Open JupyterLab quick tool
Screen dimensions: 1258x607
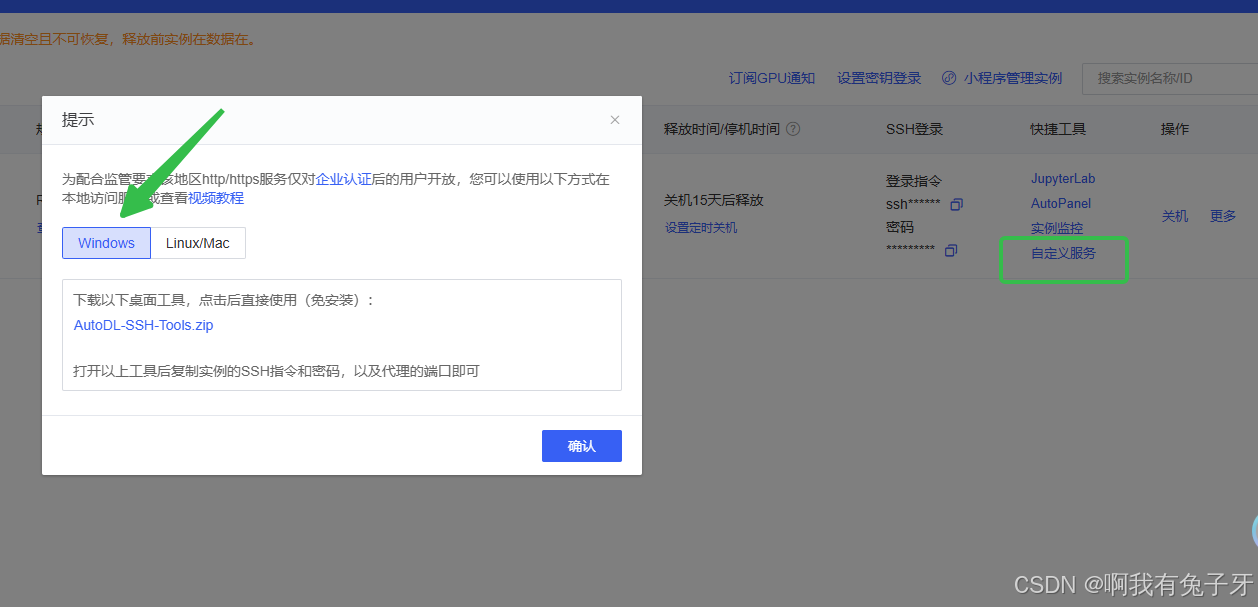click(1063, 179)
